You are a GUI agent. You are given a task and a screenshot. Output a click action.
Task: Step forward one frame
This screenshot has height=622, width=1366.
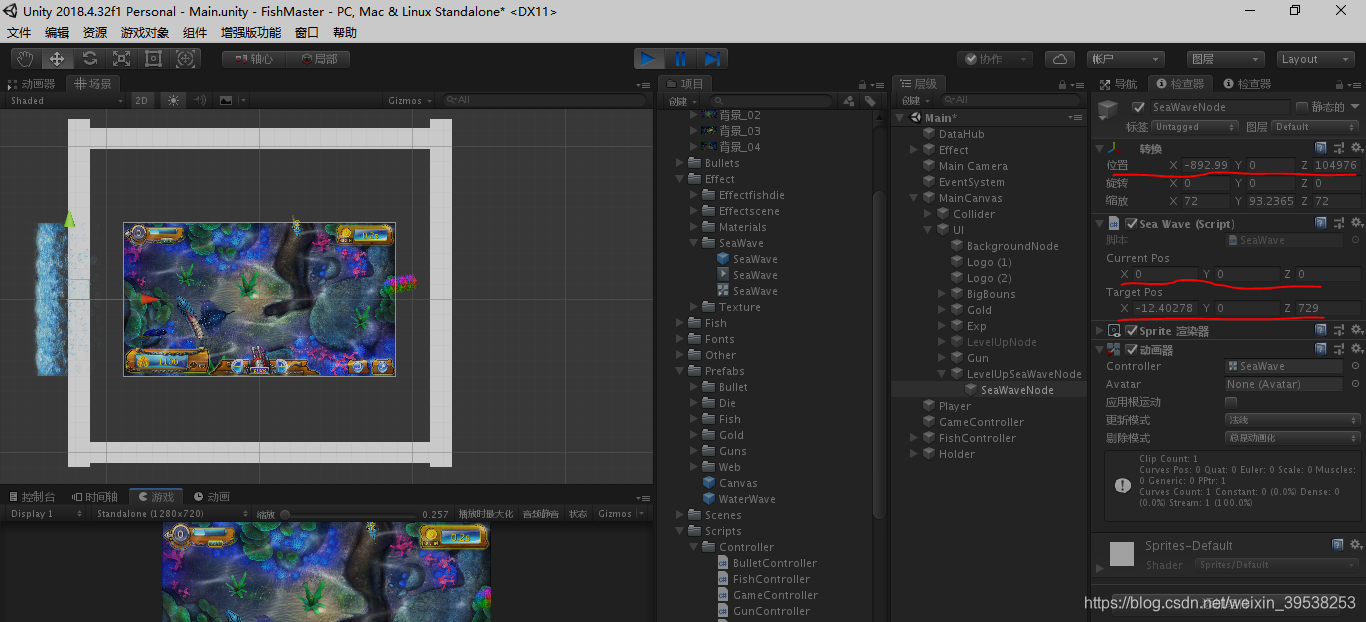(x=712, y=59)
